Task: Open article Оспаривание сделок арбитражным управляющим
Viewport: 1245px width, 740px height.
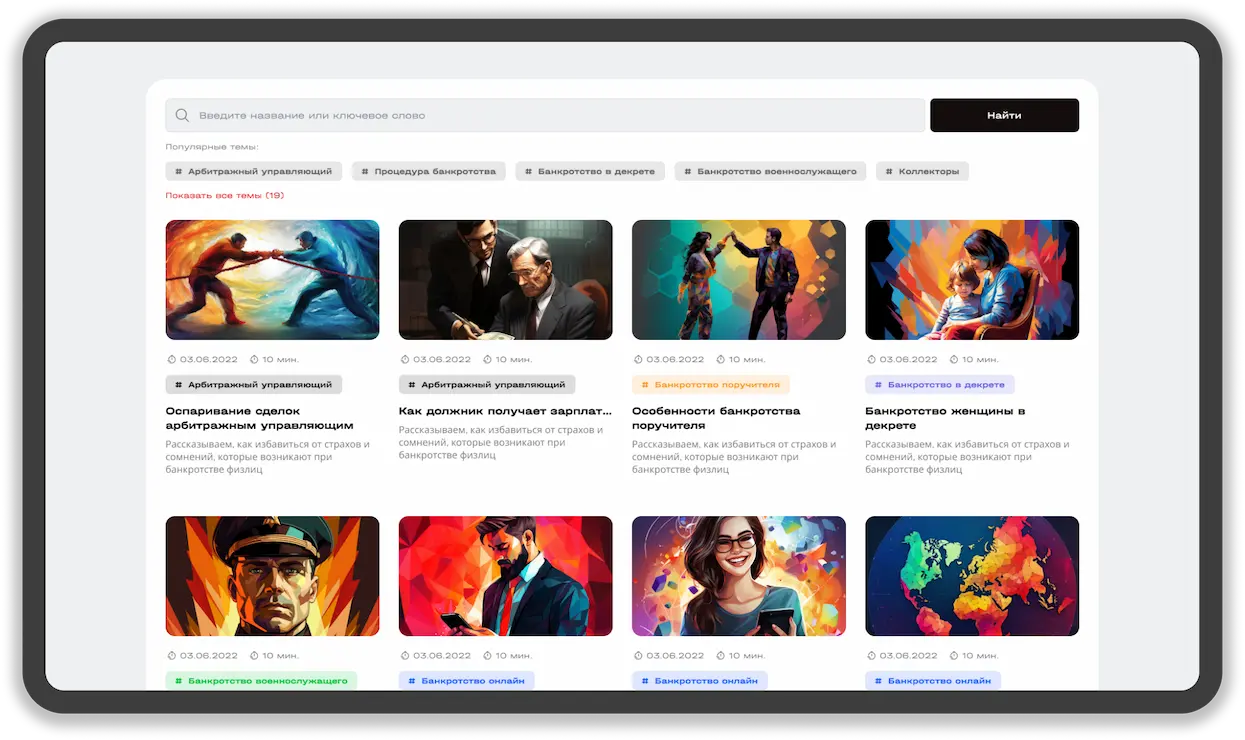Action: pyautogui.click(x=259, y=418)
